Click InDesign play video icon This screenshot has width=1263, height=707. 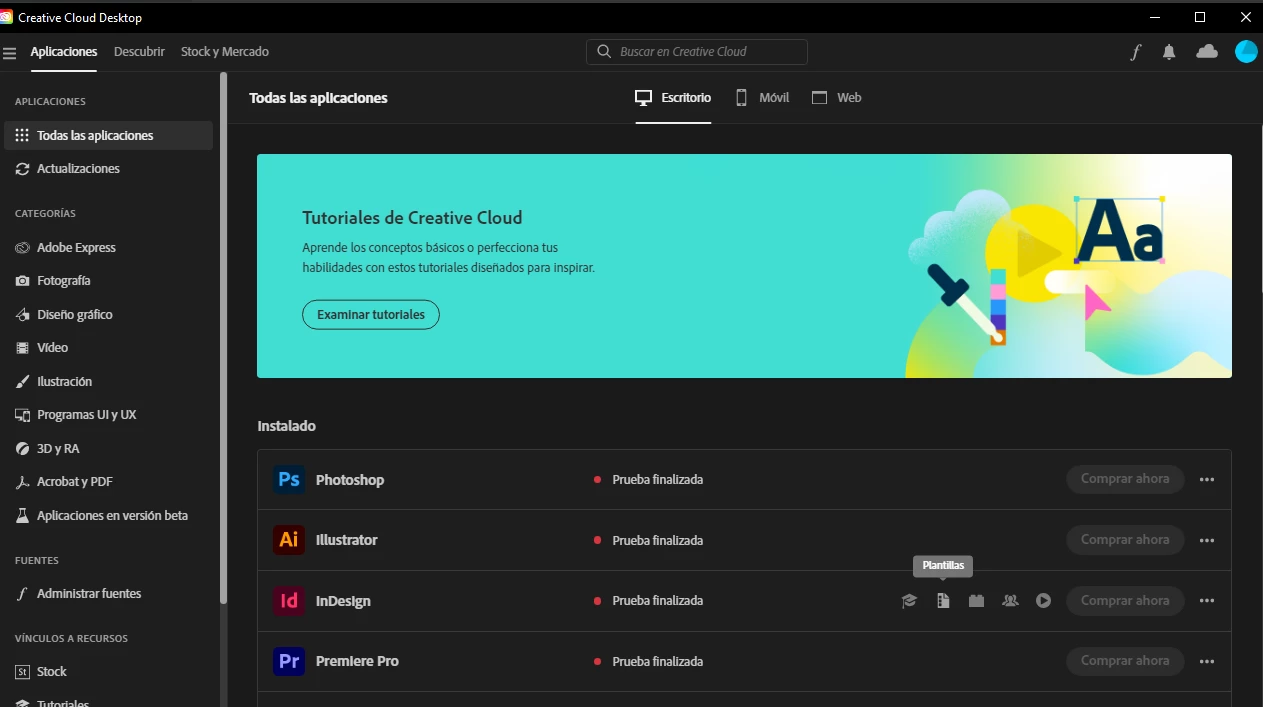[1044, 601]
